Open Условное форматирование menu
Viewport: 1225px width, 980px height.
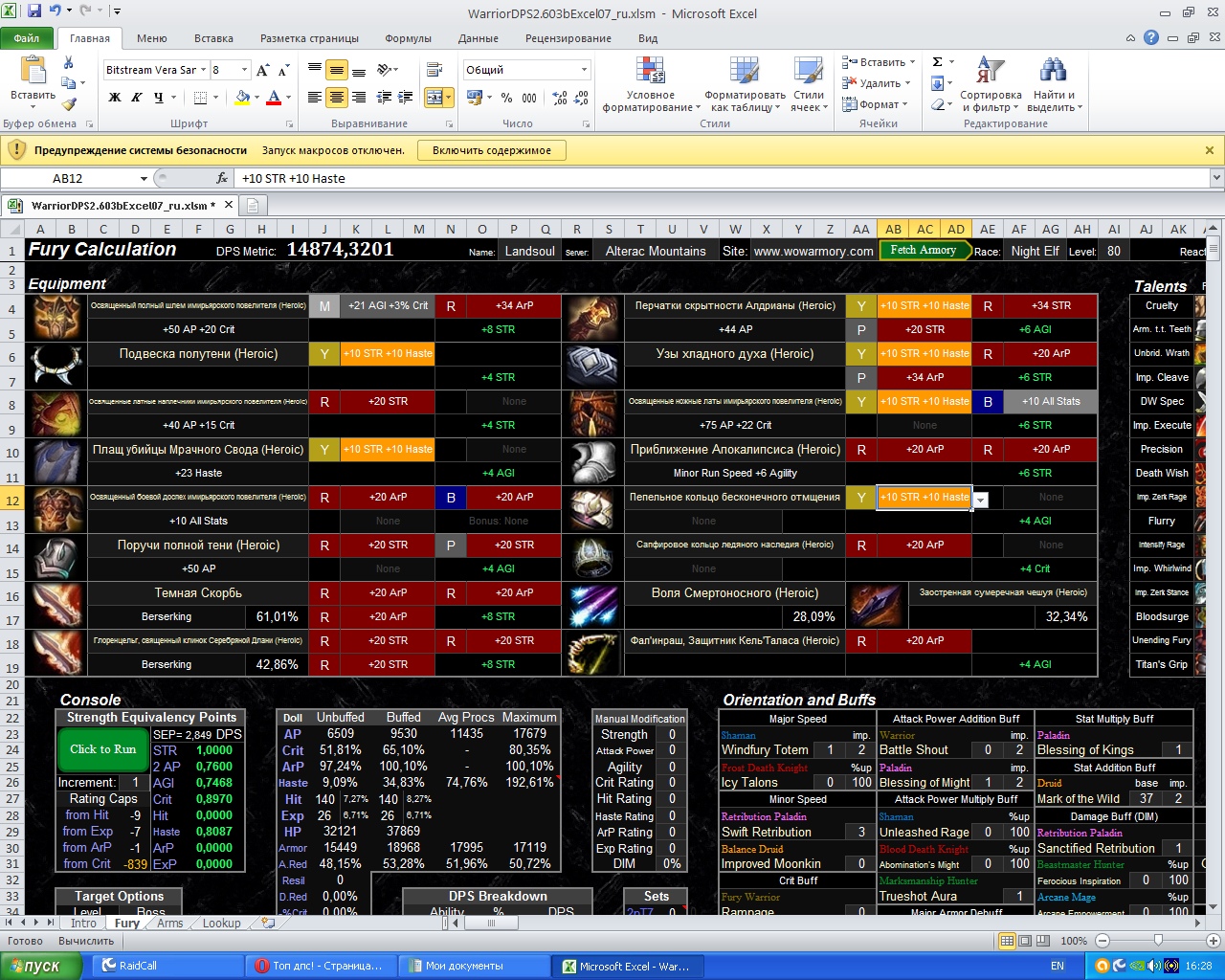pos(651,85)
